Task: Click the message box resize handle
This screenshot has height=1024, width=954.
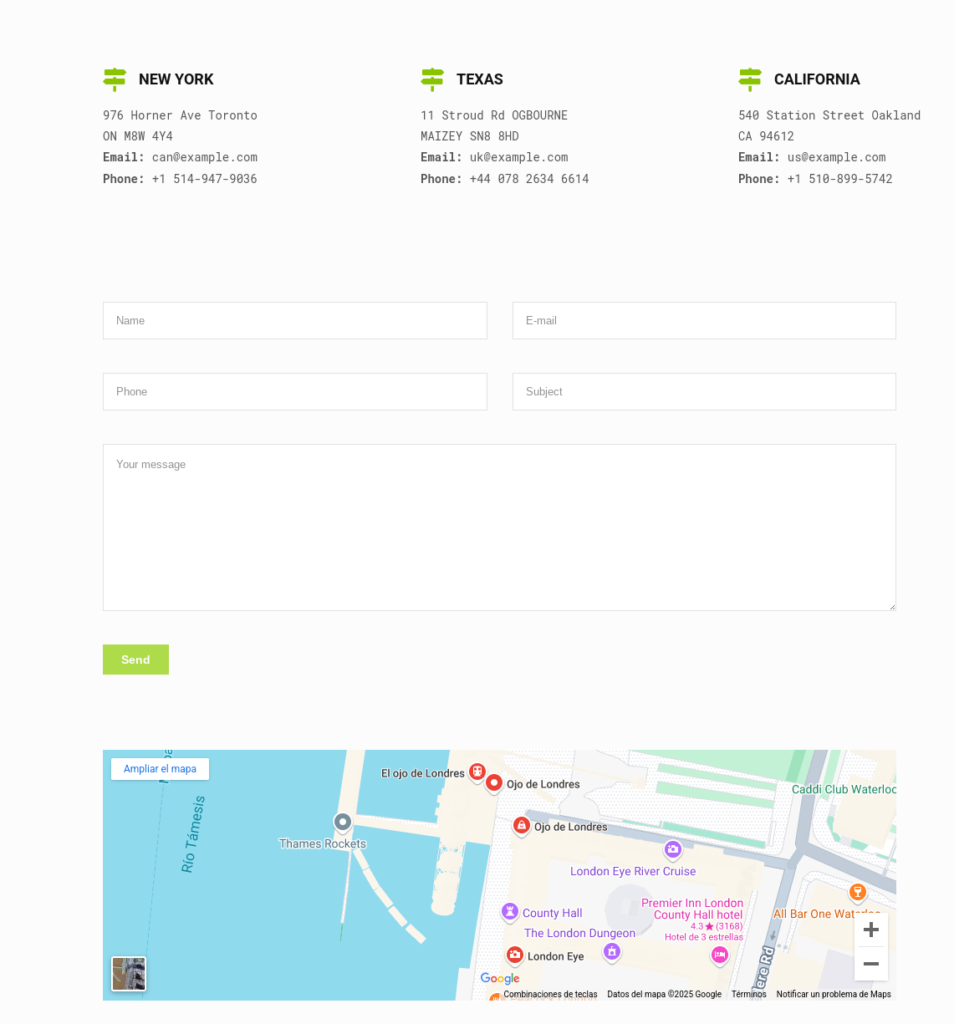Action: (892, 607)
